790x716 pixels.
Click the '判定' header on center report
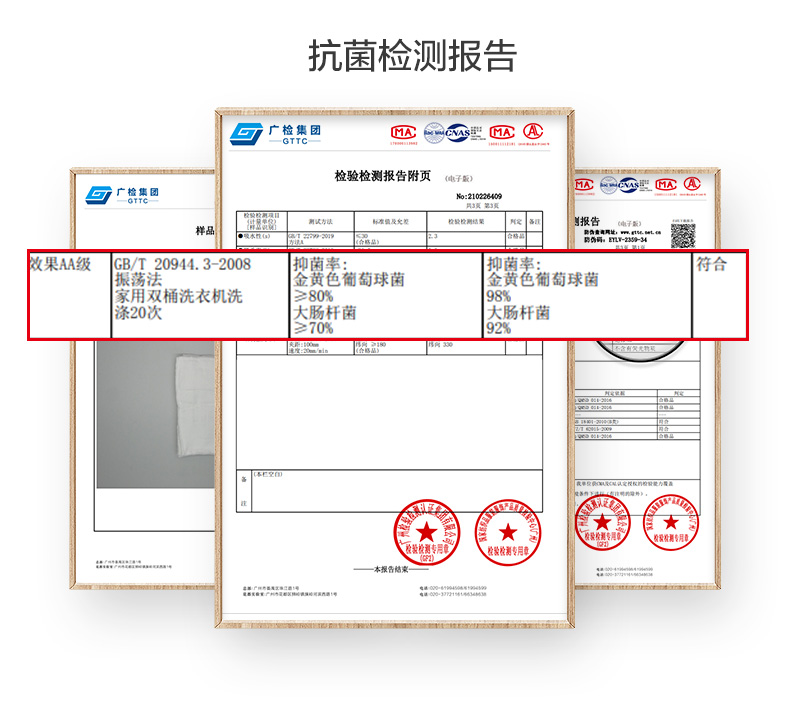pos(516,222)
